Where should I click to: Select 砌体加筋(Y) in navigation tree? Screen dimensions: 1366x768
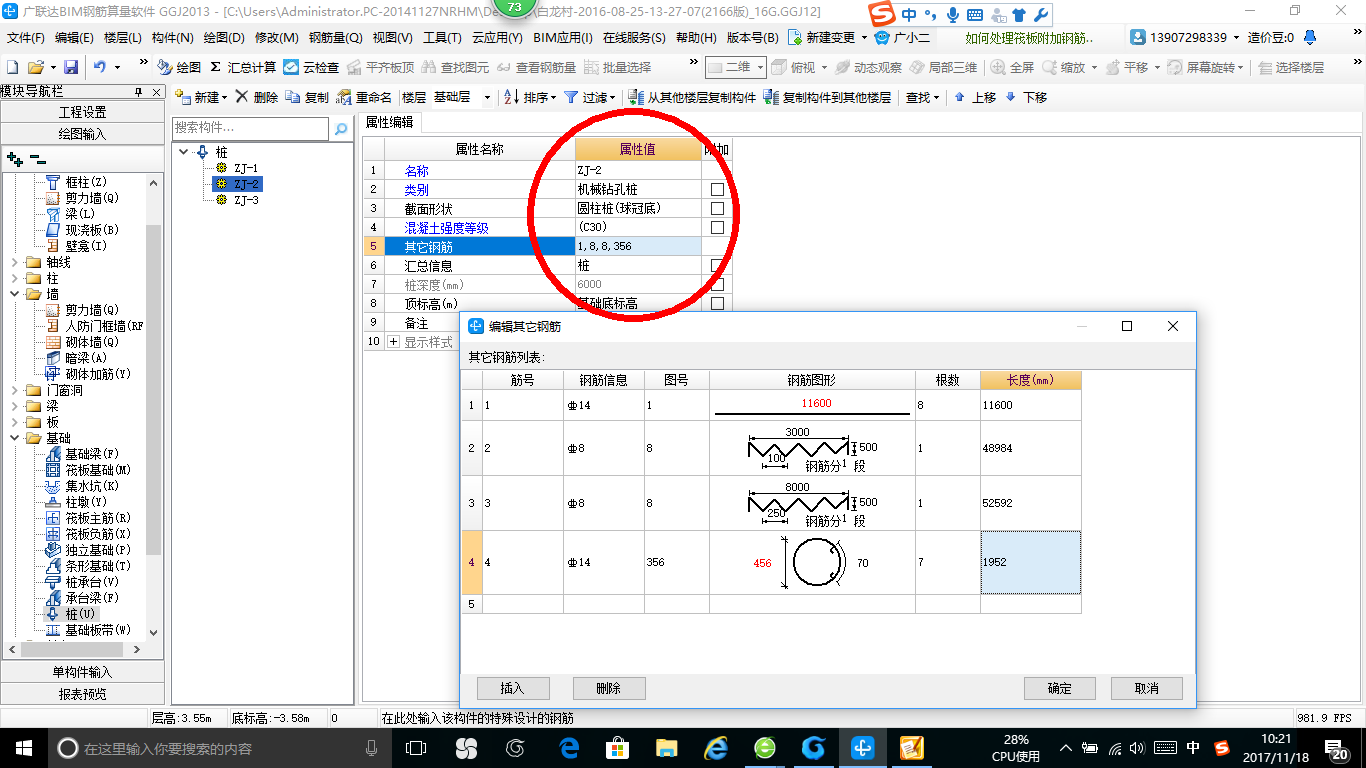click(x=88, y=374)
